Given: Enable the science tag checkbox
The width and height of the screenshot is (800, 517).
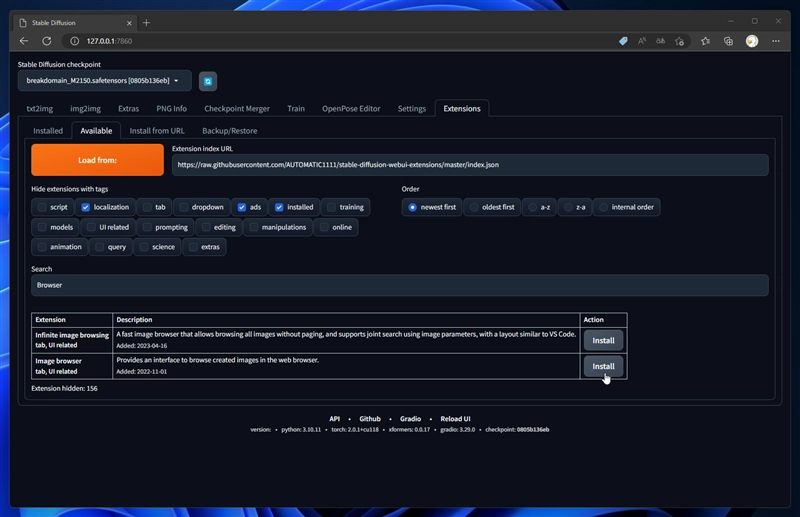Looking at the screenshot, I should tap(144, 247).
